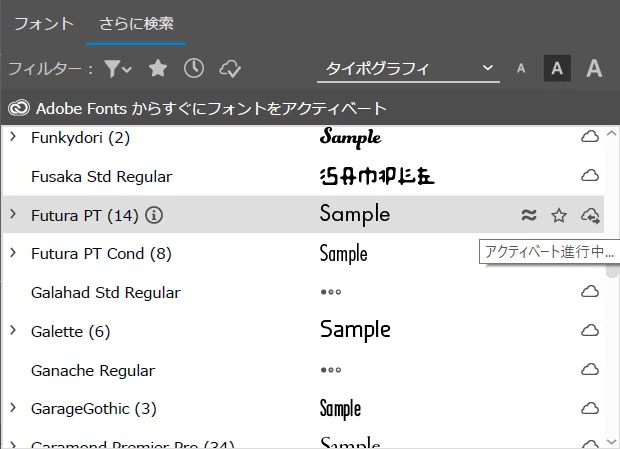This screenshot has width=620, height=449.
Task: Select Fusaka Std Regular font
Action: 102,177
